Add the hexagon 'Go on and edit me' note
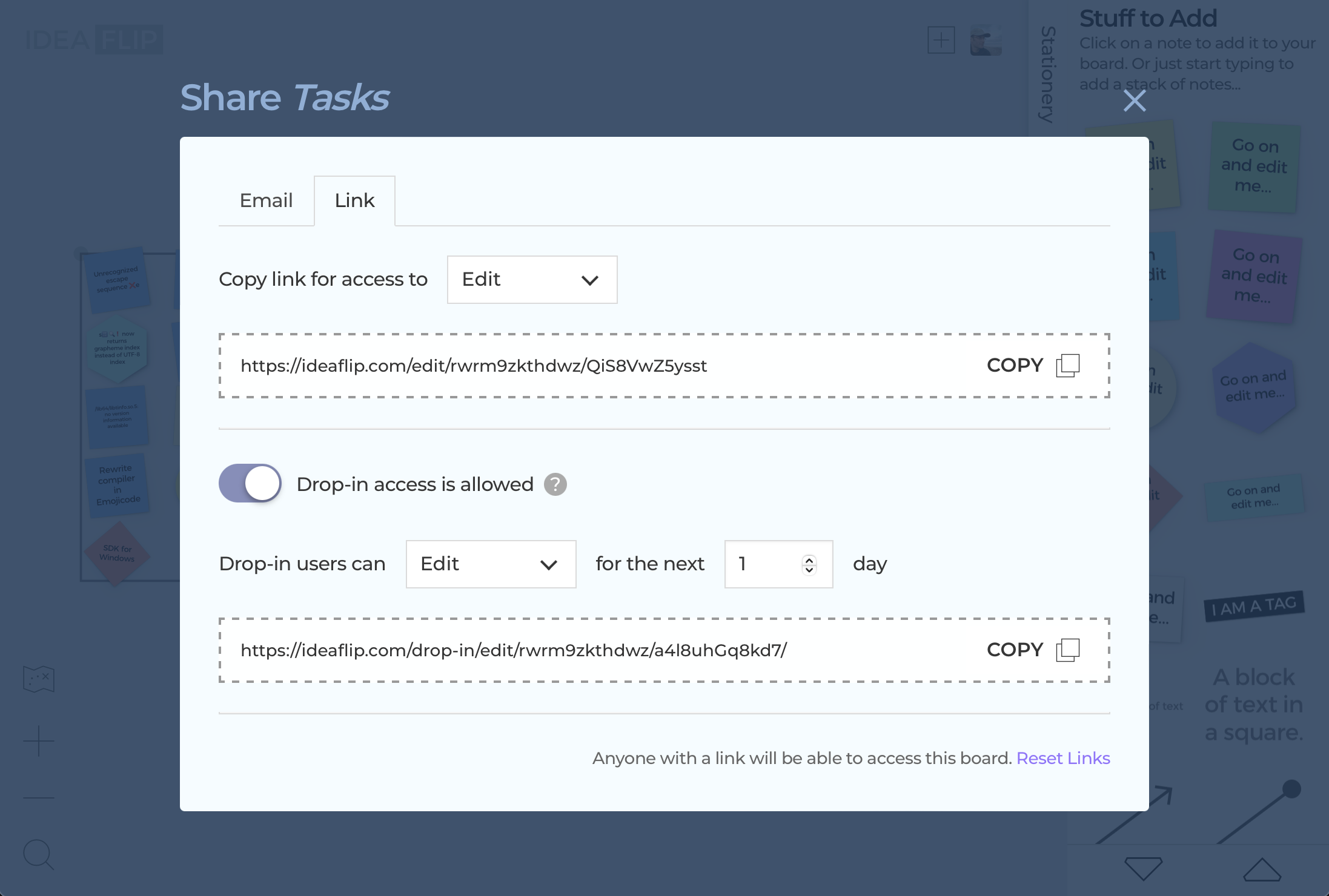 click(1253, 387)
